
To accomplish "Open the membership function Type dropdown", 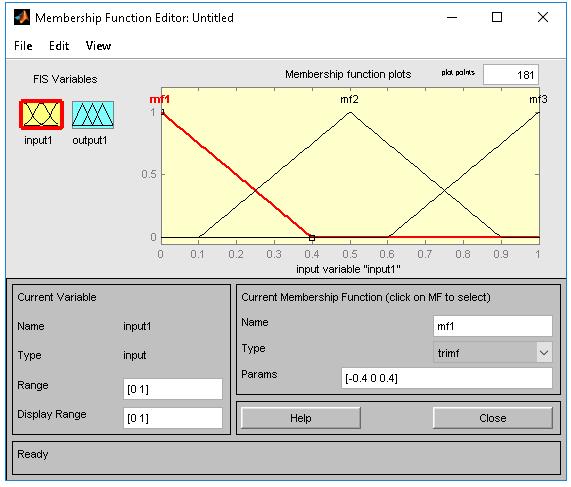I will (x=493, y=352).
